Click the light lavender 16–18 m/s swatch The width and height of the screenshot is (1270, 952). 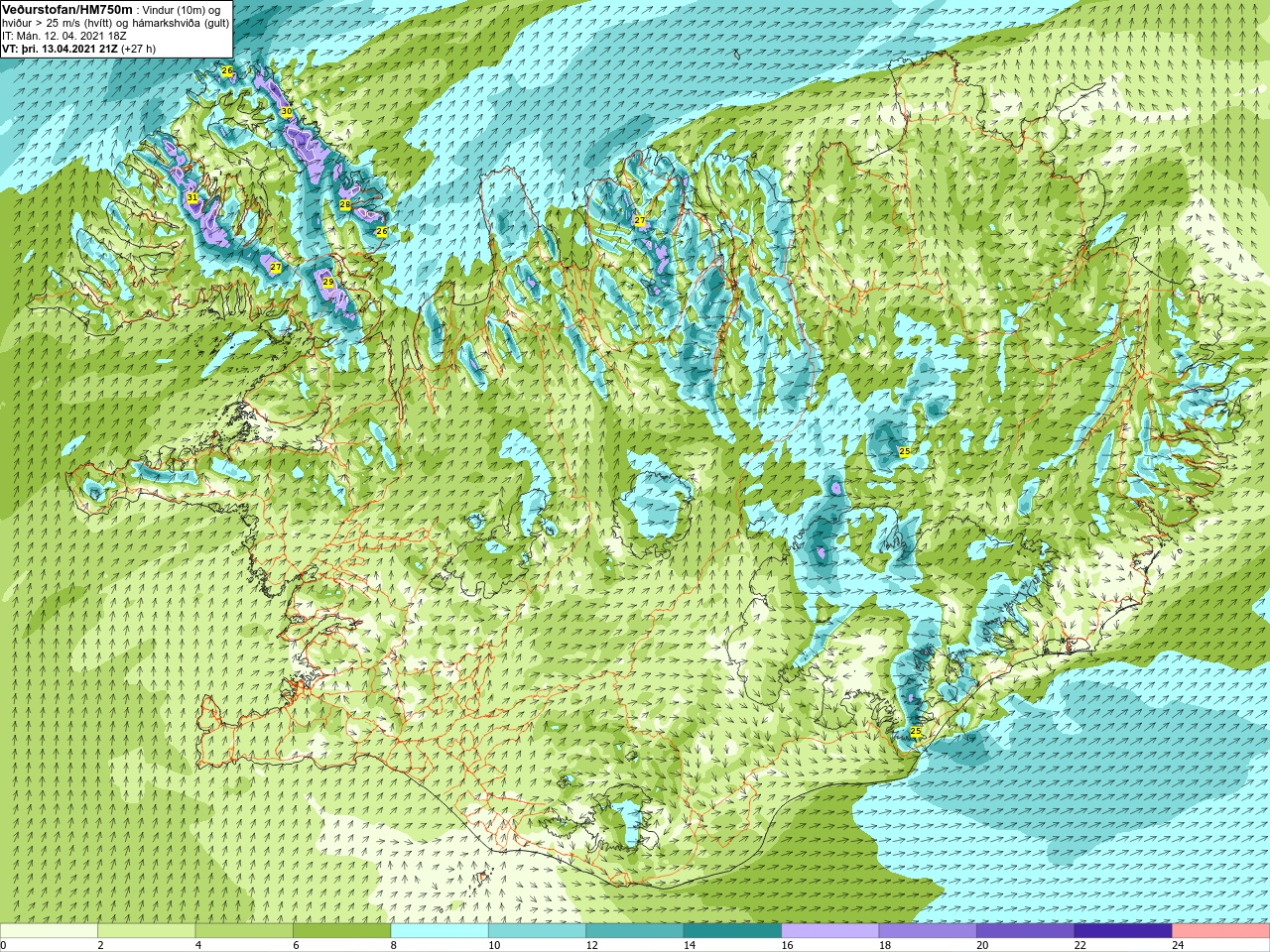click(x=830, y=931)
